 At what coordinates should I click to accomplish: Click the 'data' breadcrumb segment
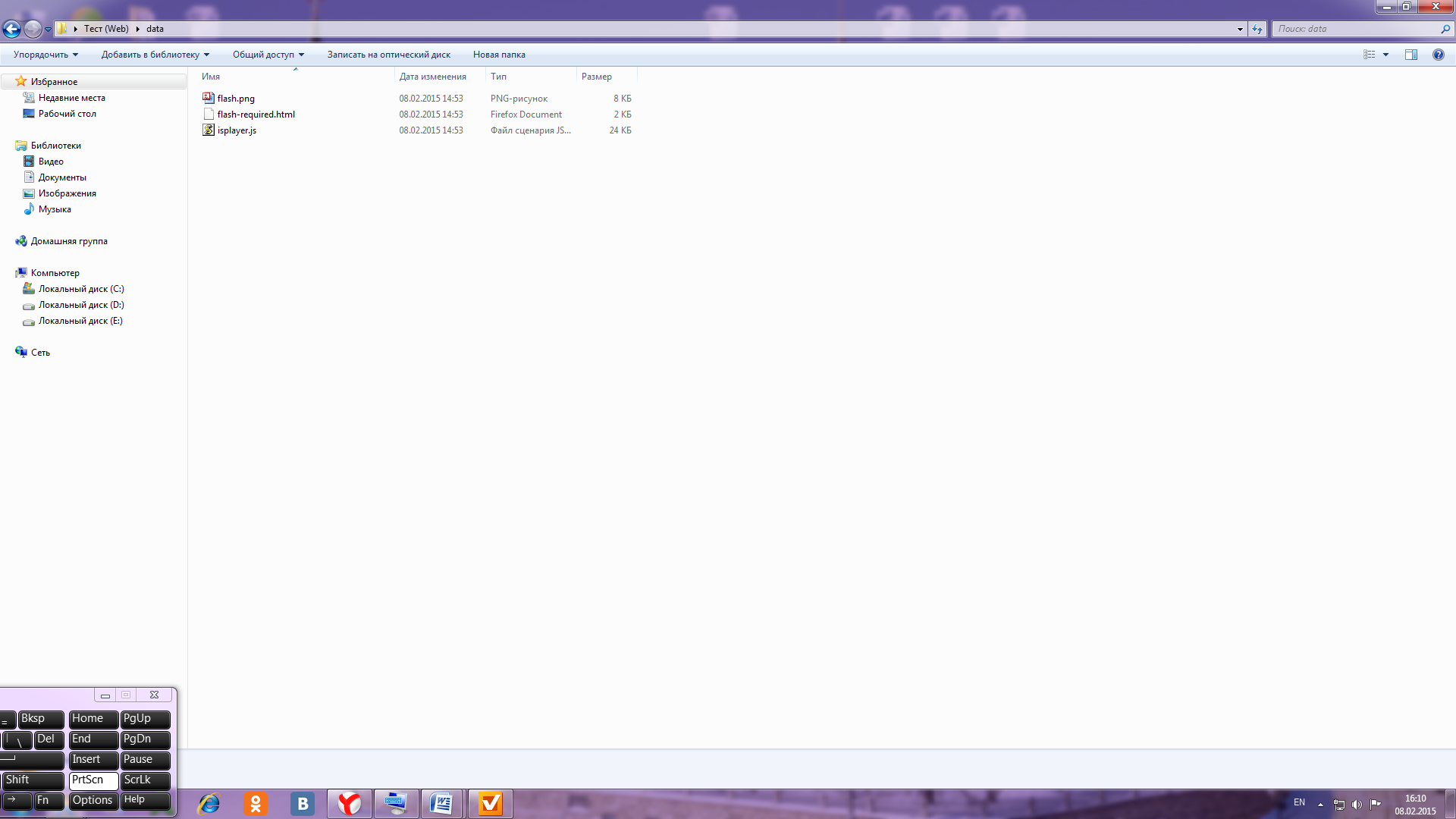(155, 29)
